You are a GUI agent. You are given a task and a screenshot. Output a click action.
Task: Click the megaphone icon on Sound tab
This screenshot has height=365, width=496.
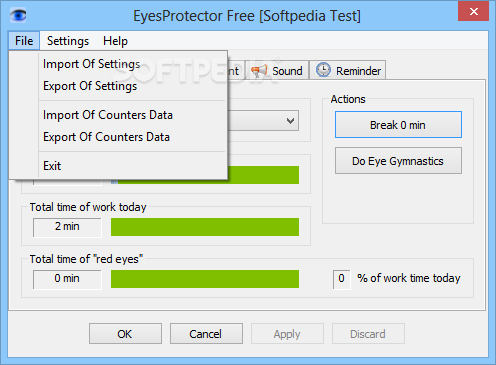pos(259,71)
